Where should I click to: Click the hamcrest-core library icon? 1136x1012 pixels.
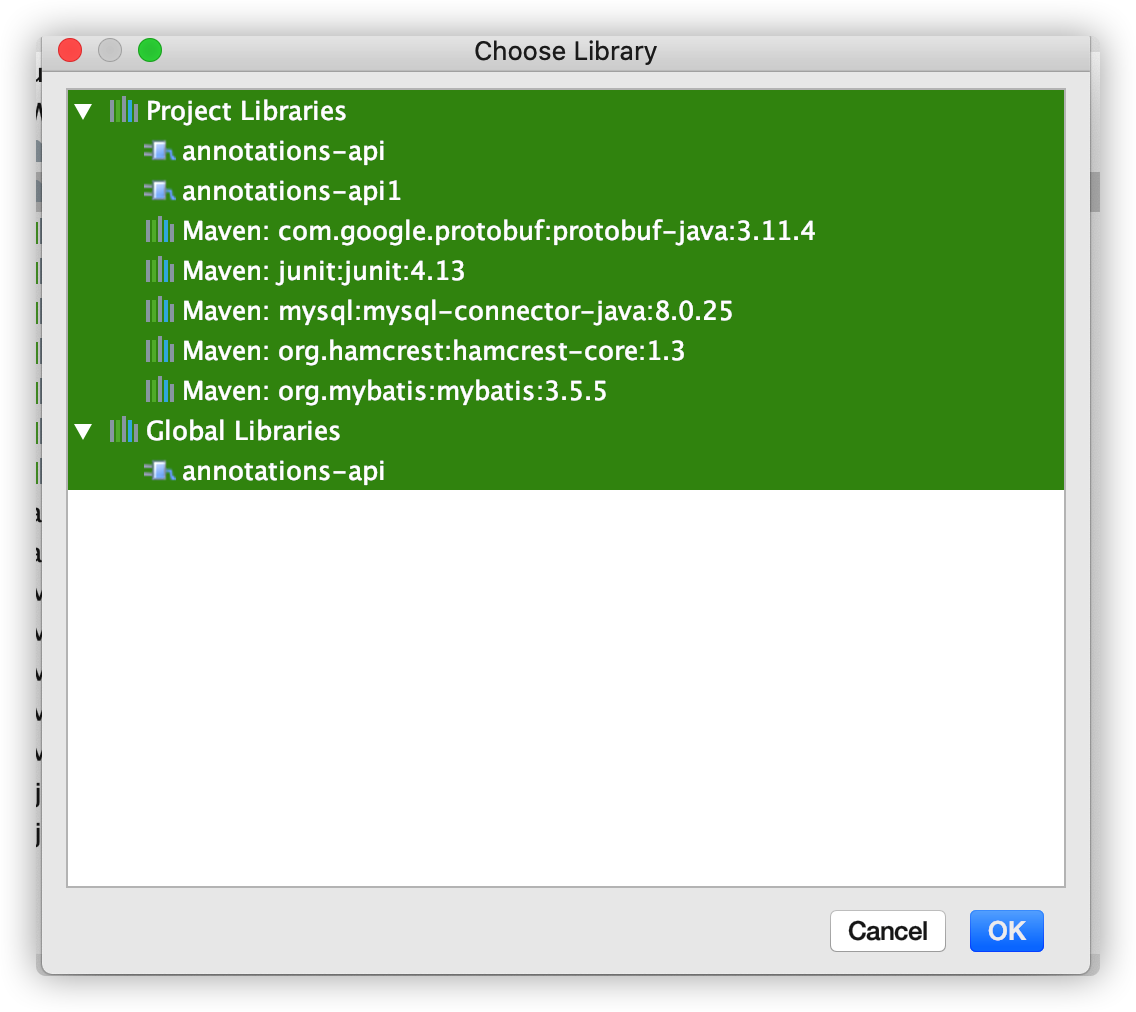click(x=161, y=351)
